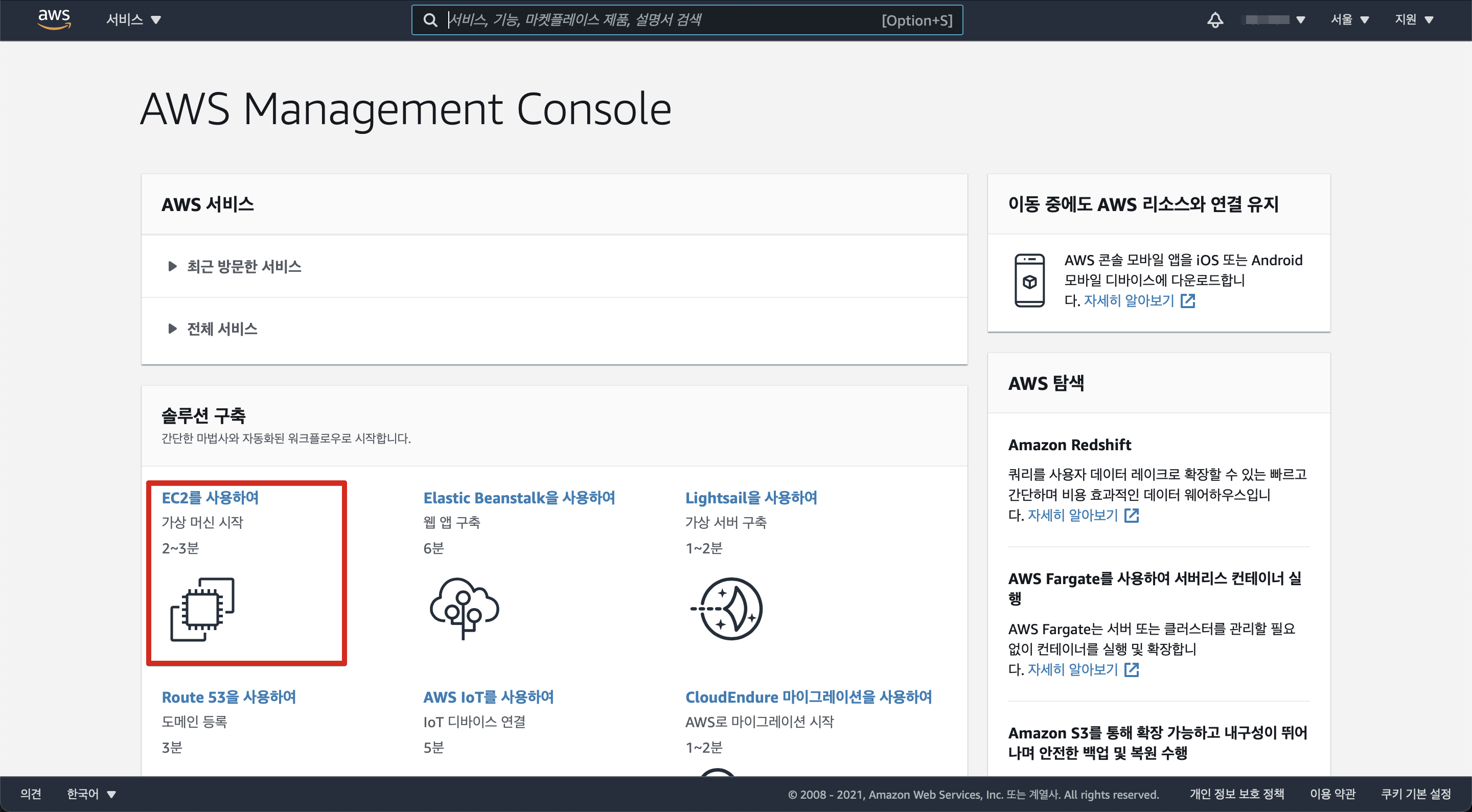Open the notifications bell icon

coord(1215,20)
